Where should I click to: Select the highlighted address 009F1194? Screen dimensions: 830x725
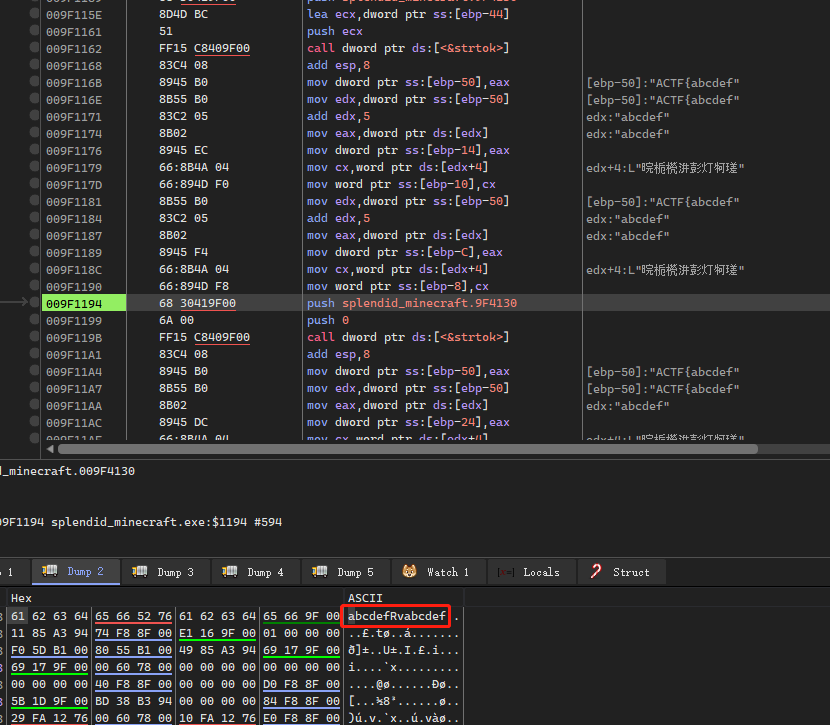[x=74, y=303]
